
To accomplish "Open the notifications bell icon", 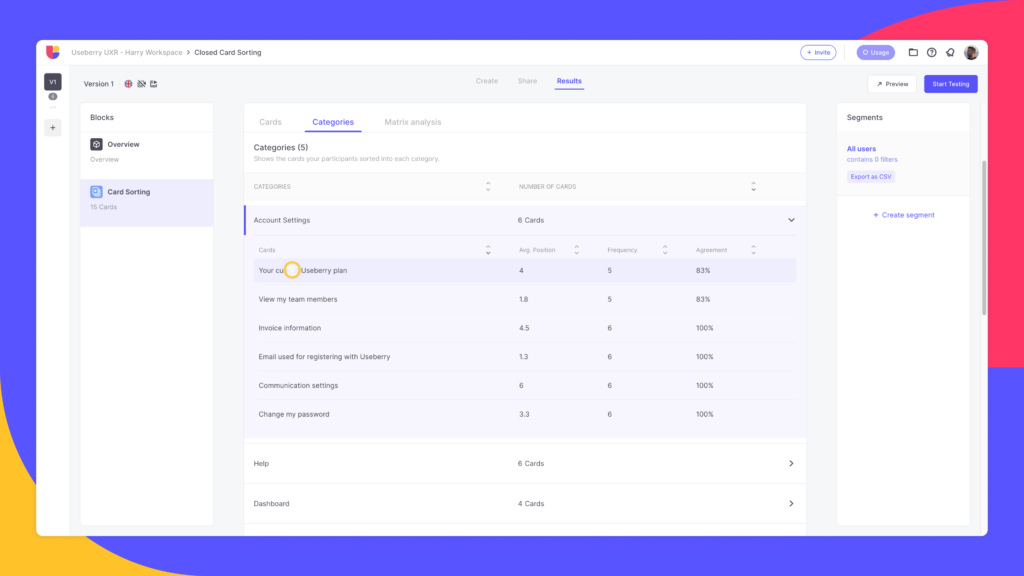I will click(950, 52).
